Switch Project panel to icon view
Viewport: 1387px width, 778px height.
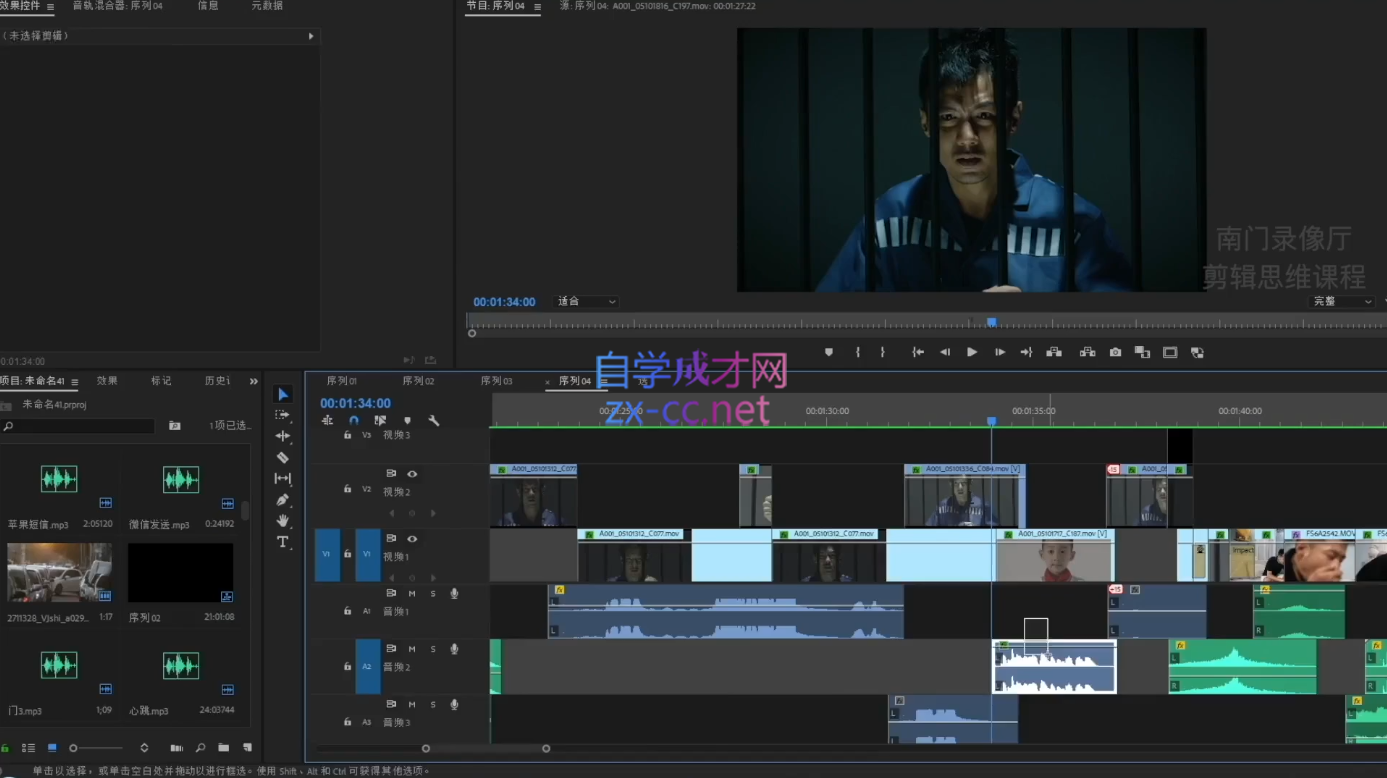[x=52, y=748]
